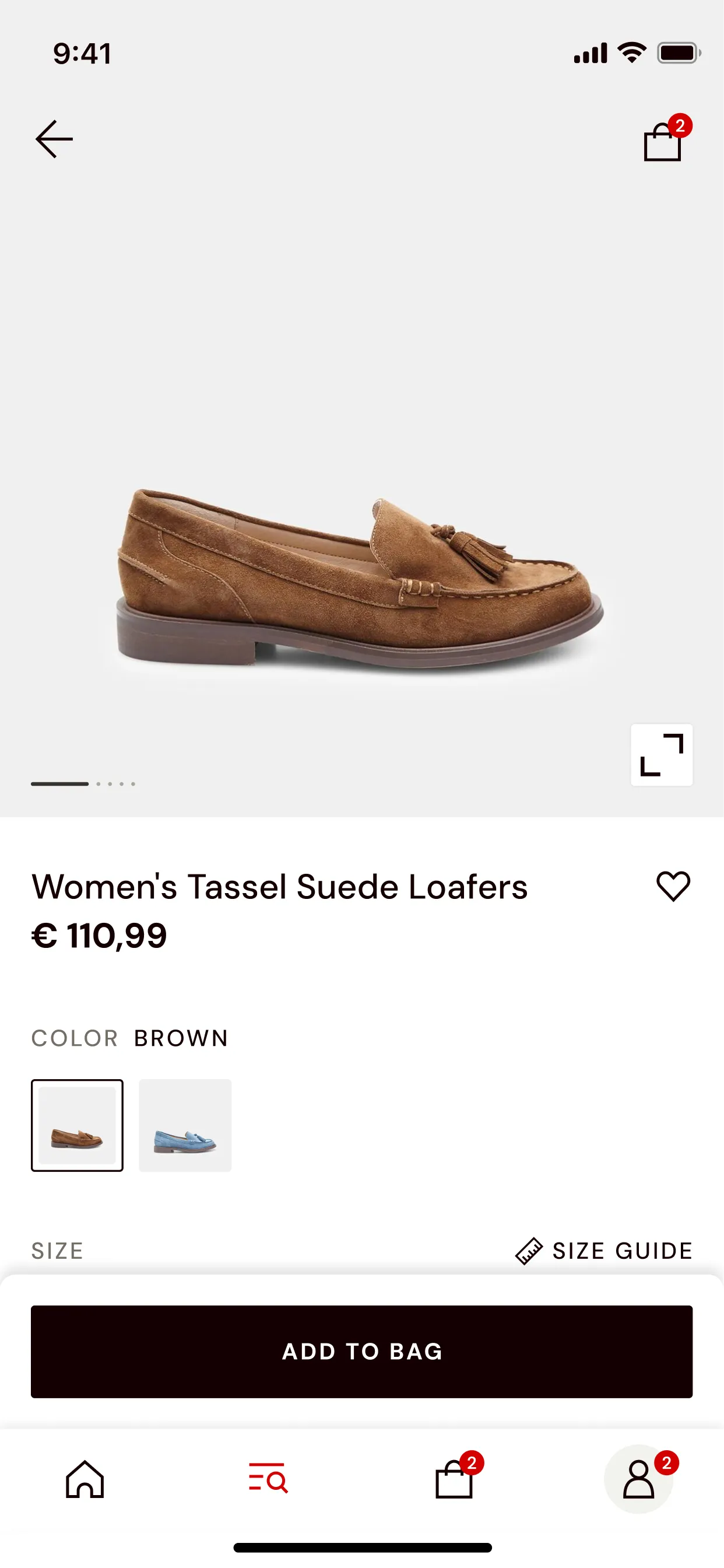Tap the back arrow icon
Image resolution: width=724 pixels, height=1568 pixels.
pyautogui.click(x=54, y=139)
